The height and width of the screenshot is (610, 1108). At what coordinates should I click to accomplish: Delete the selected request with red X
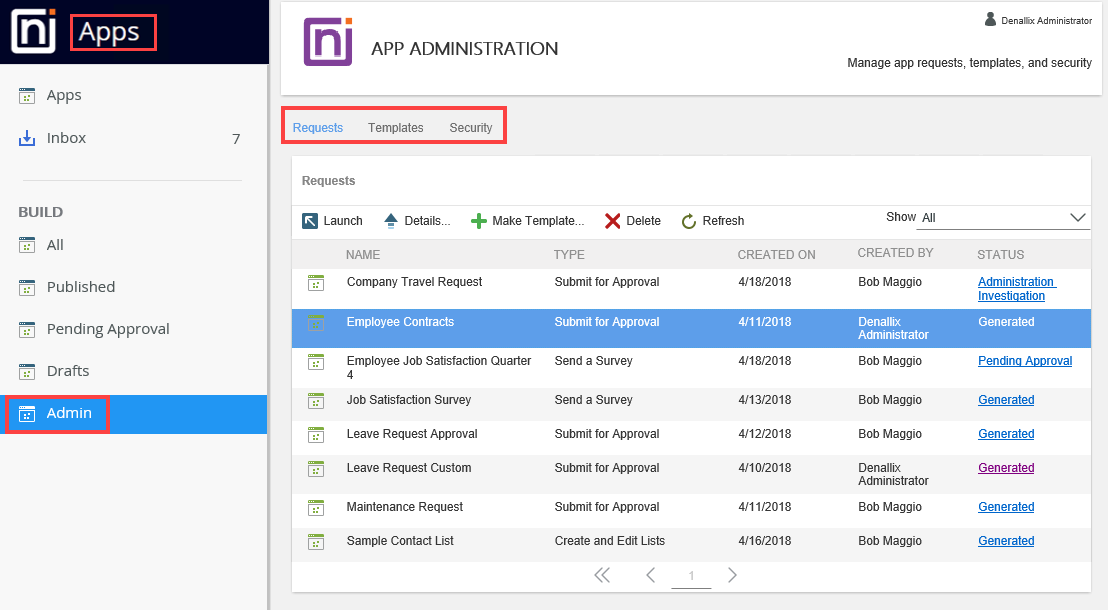point(613,221)
